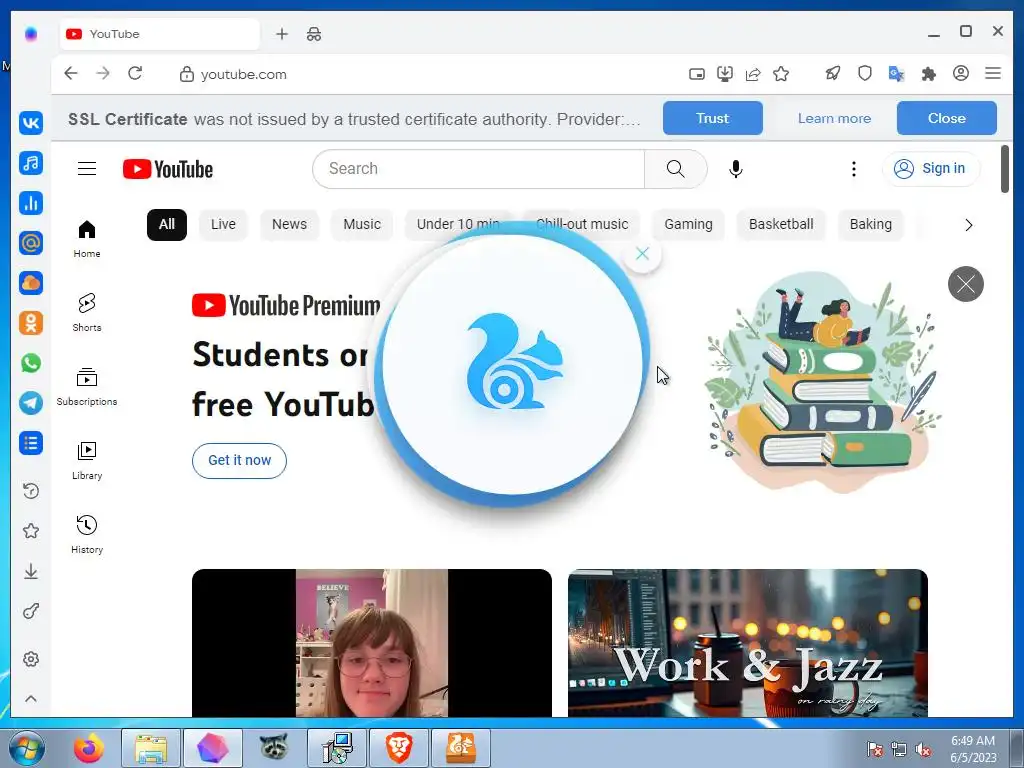This screenshot has height=768, width=1024.
Task: Close the SSL certificate warning bar
Action: coord(946,118)
